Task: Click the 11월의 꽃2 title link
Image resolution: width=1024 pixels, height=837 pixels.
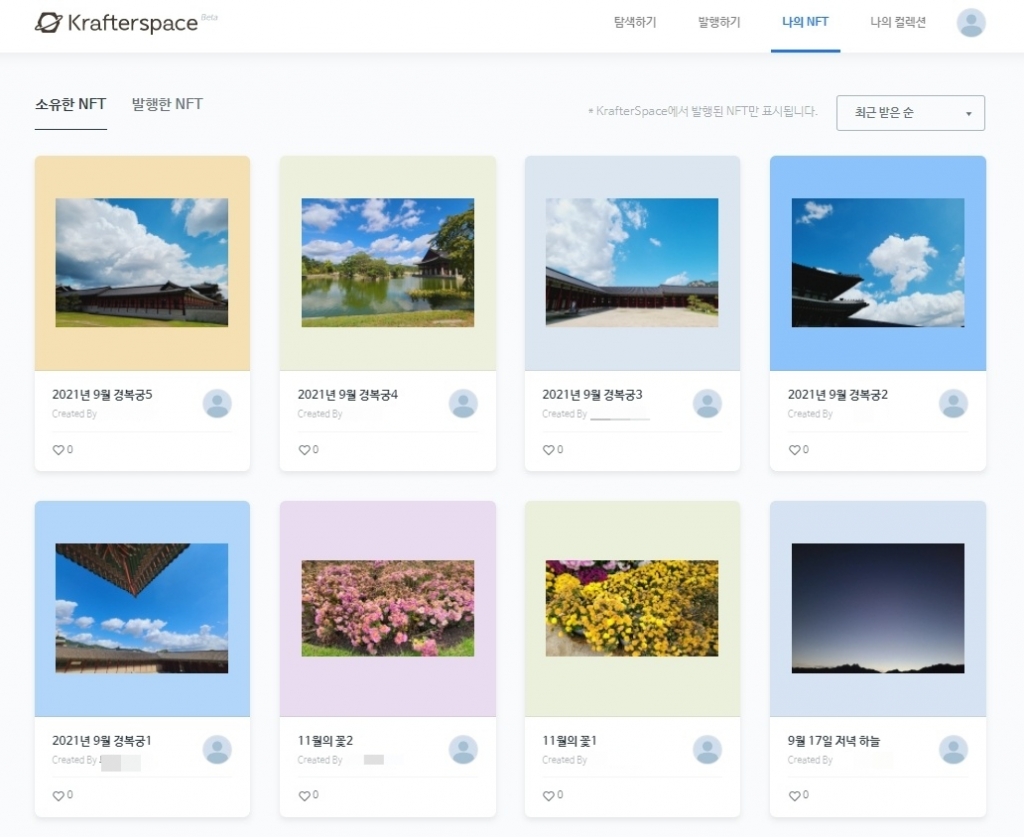Action: (x=325, y=741)
